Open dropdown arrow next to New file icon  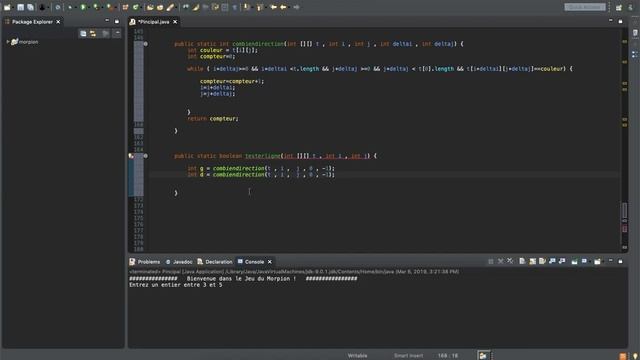tap(13, 8)
